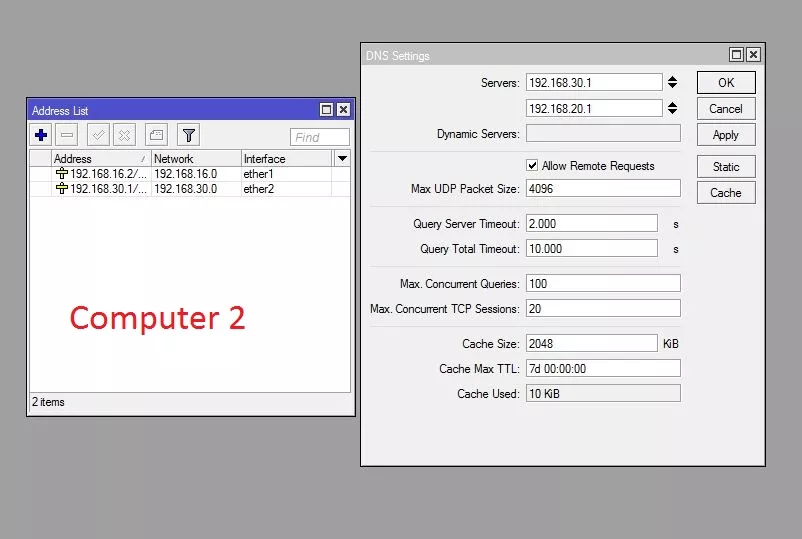Screen dimensions: 802x539
Task: Add a new address with plus icon
Action: (x=41, y=136)
